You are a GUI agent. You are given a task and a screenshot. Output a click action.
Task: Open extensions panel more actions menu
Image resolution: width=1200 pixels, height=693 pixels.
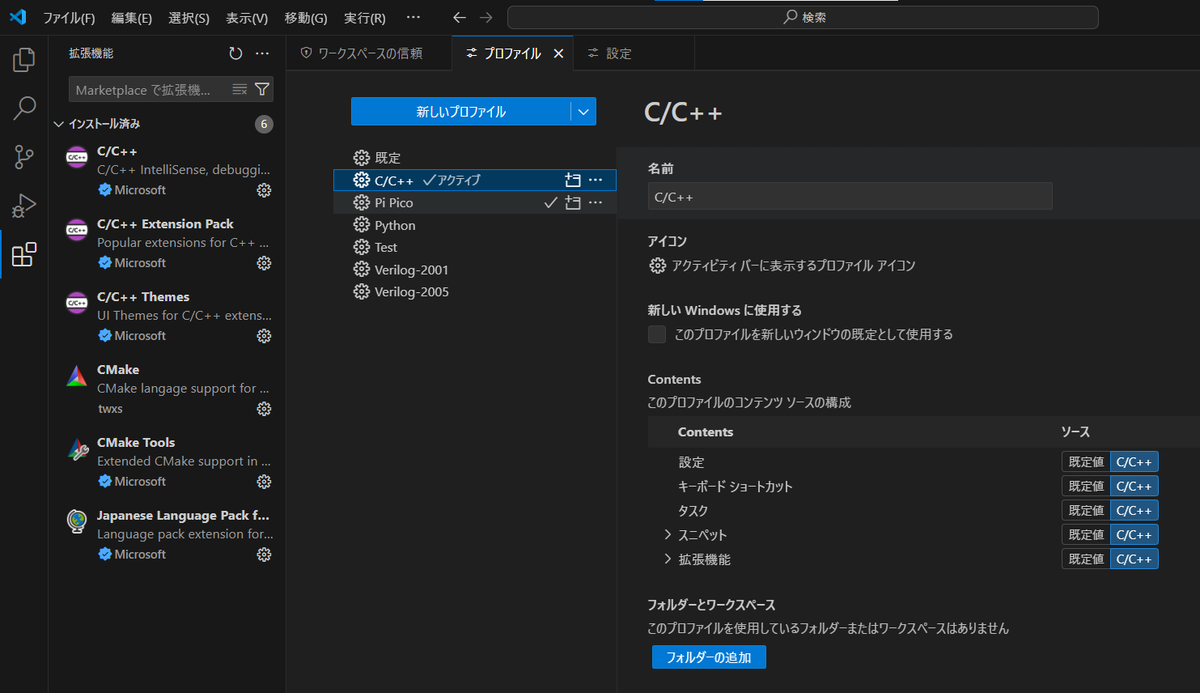(x=262, y=53)
